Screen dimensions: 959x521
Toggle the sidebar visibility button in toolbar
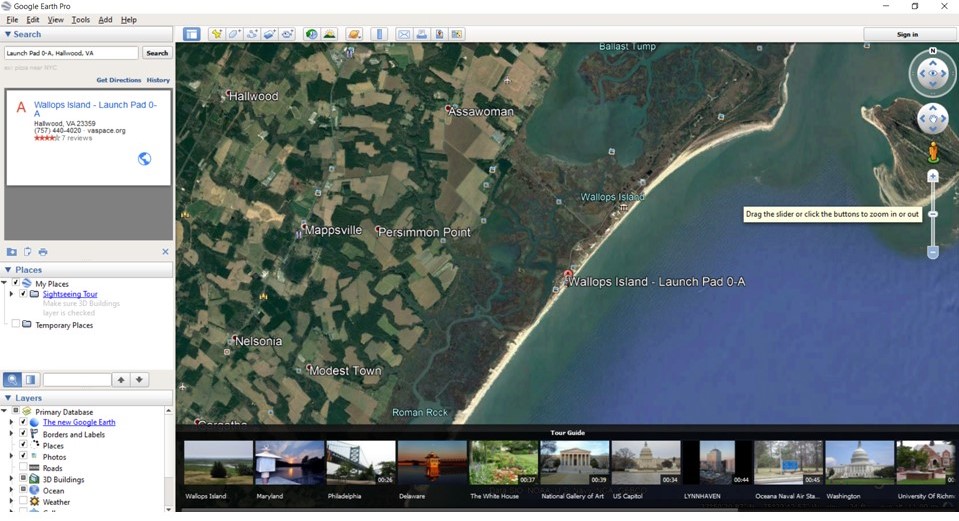[x=191, y=34]
